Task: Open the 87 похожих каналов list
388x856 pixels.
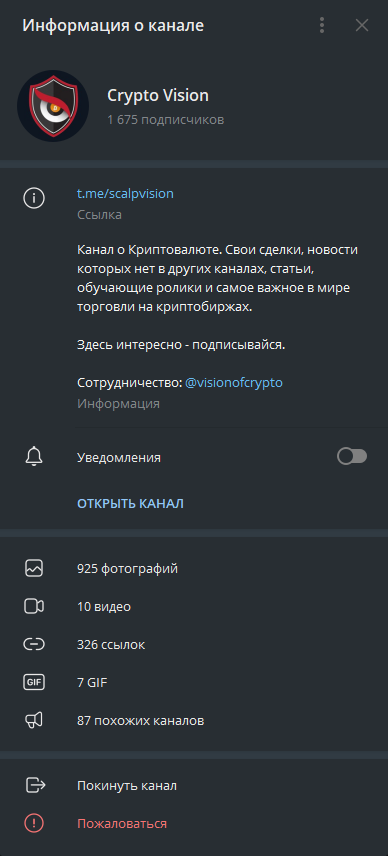Action: pos(194,721)
